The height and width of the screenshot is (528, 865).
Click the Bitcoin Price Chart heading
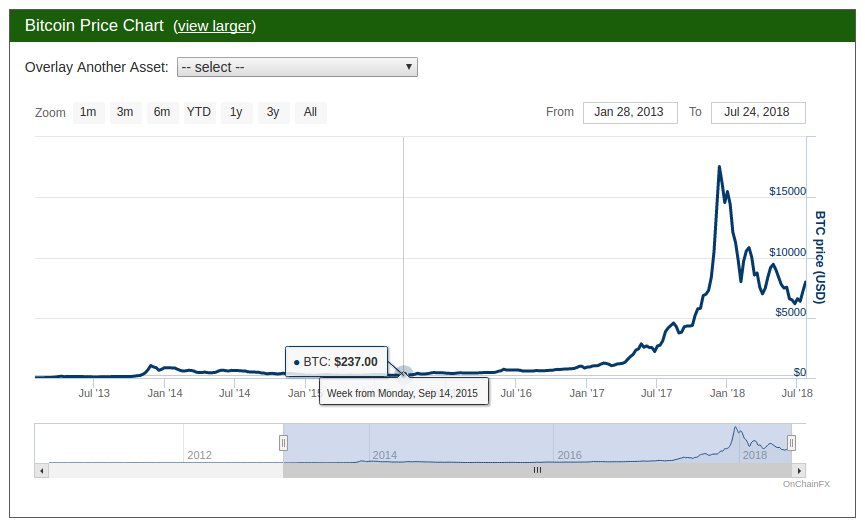[x=94, y=25]
